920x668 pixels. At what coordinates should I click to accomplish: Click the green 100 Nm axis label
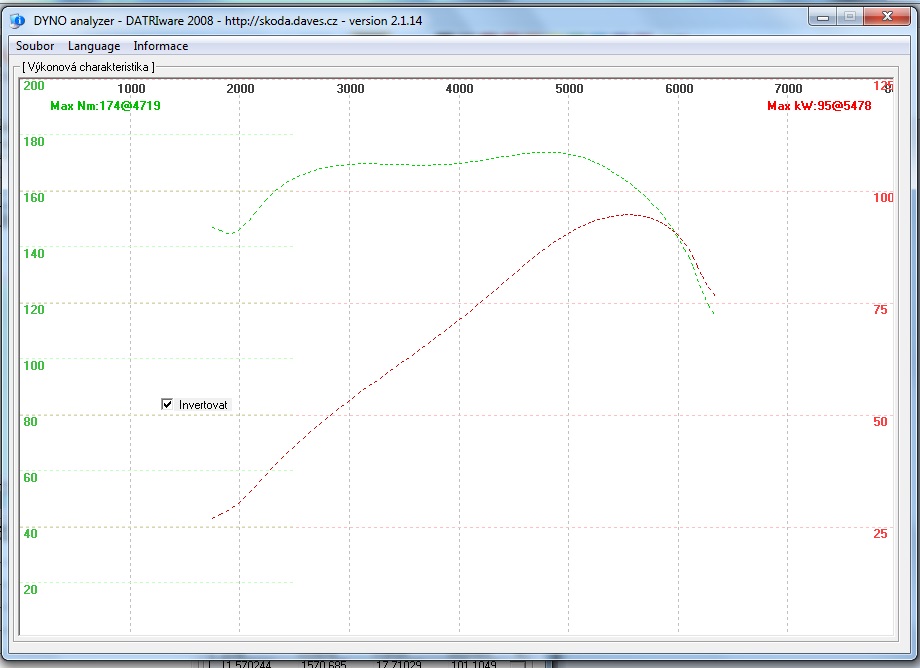pyautogui.click(x=33, y=365)
